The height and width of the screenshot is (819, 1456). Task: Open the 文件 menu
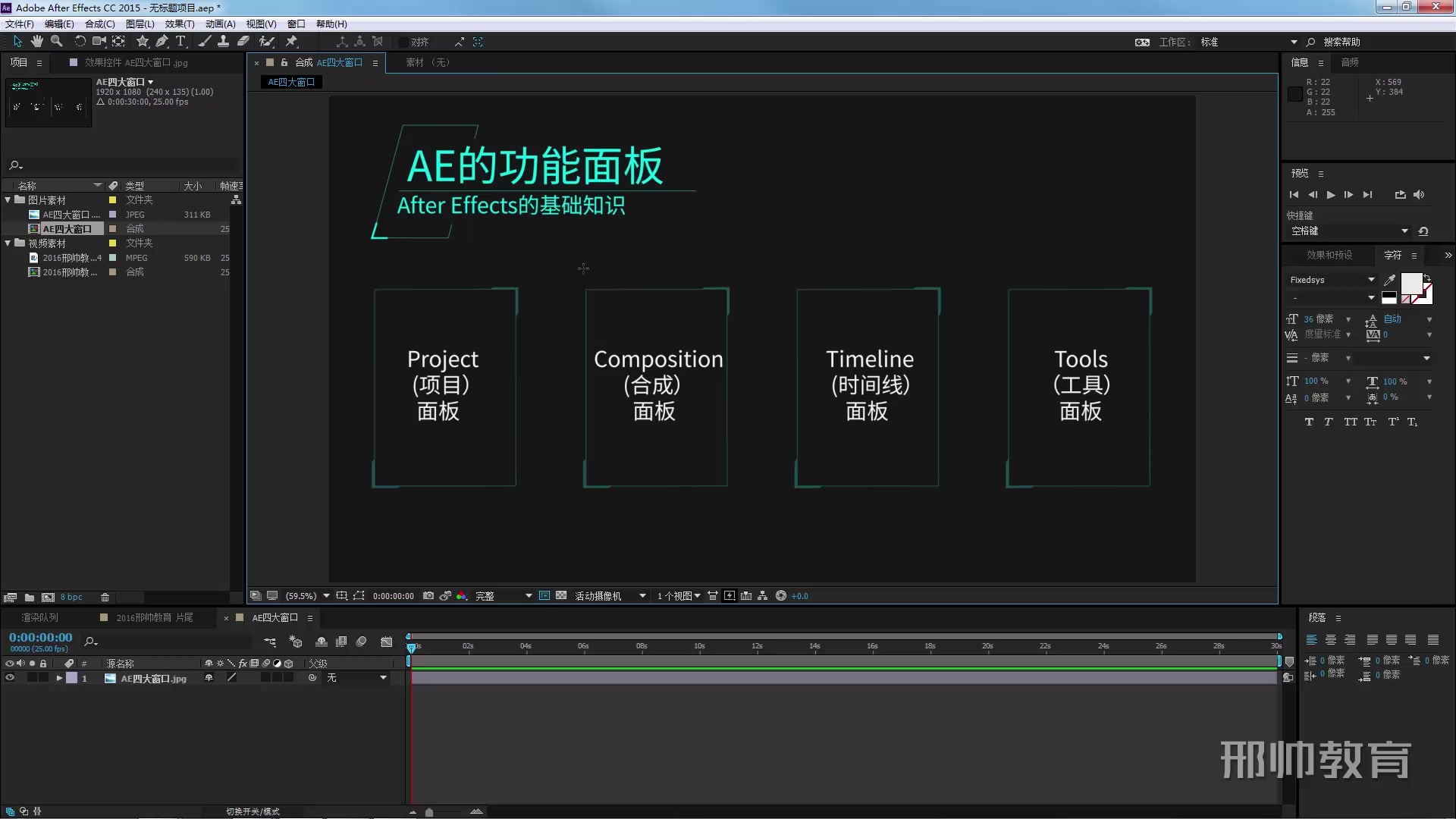(19, 24)
